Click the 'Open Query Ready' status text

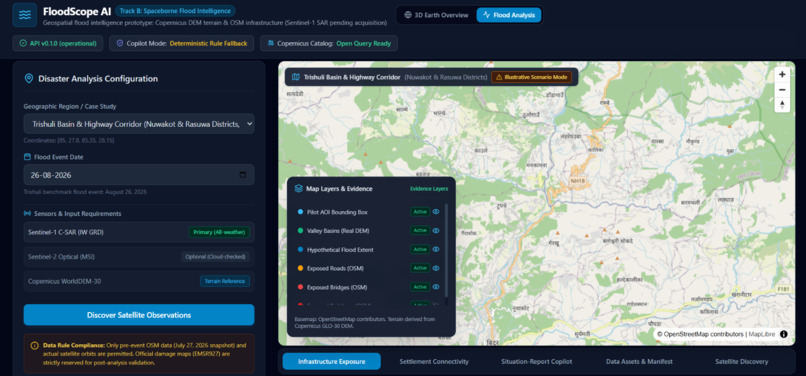tap(363, 44)
